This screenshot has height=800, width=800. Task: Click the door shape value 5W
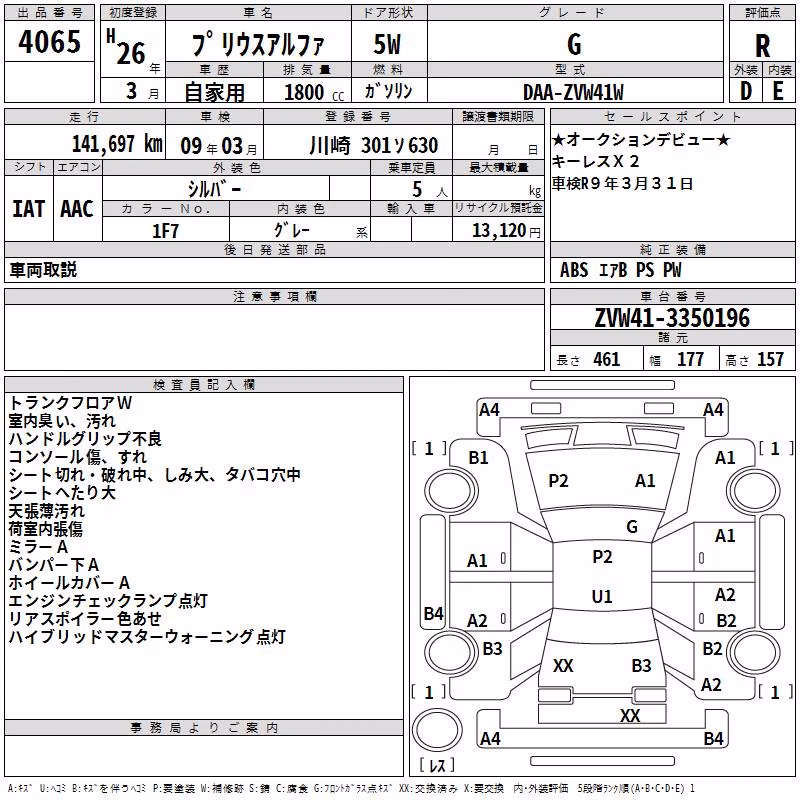[x=388, y=44]
